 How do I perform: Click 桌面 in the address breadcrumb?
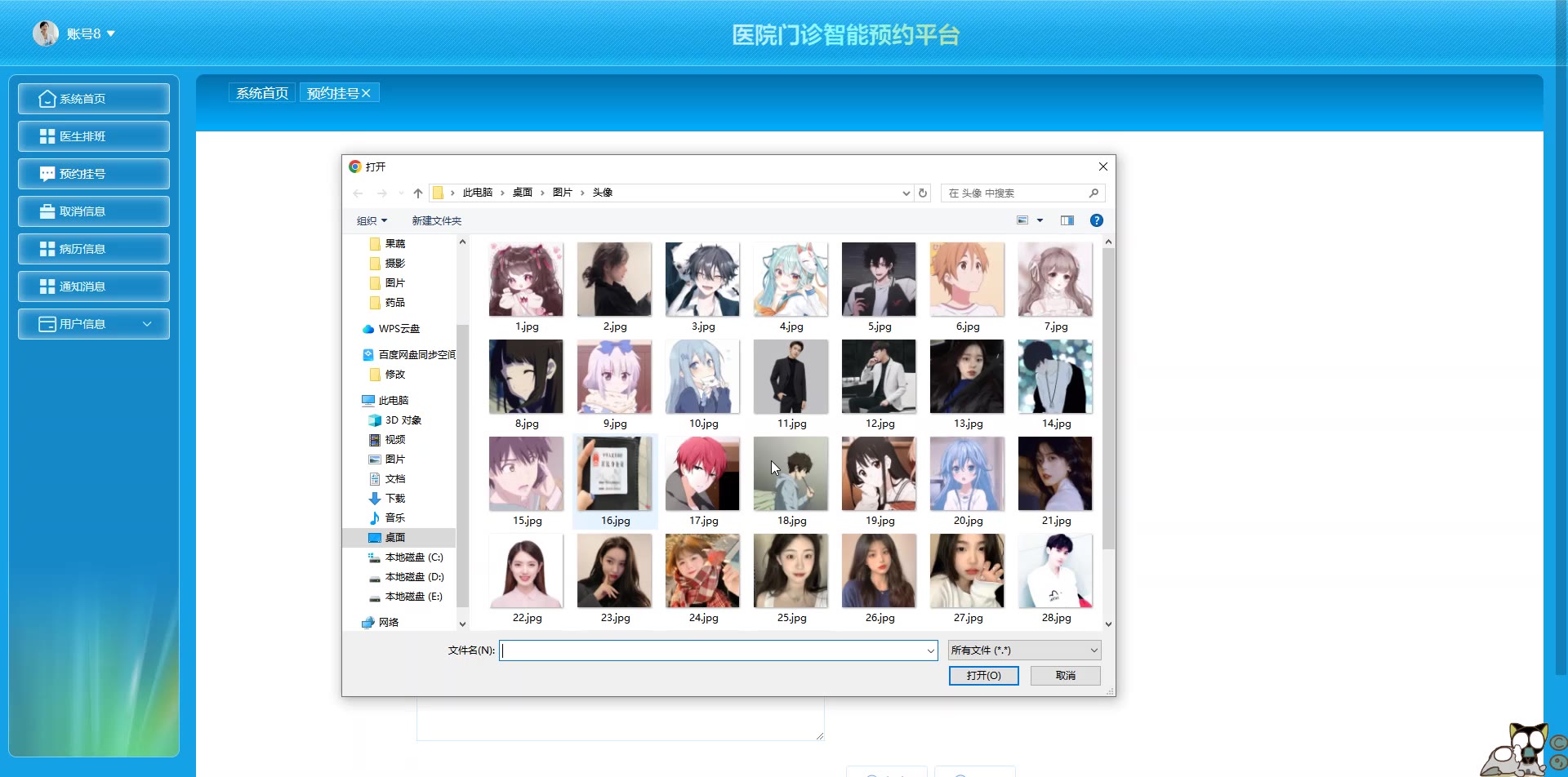click(523, 193)
